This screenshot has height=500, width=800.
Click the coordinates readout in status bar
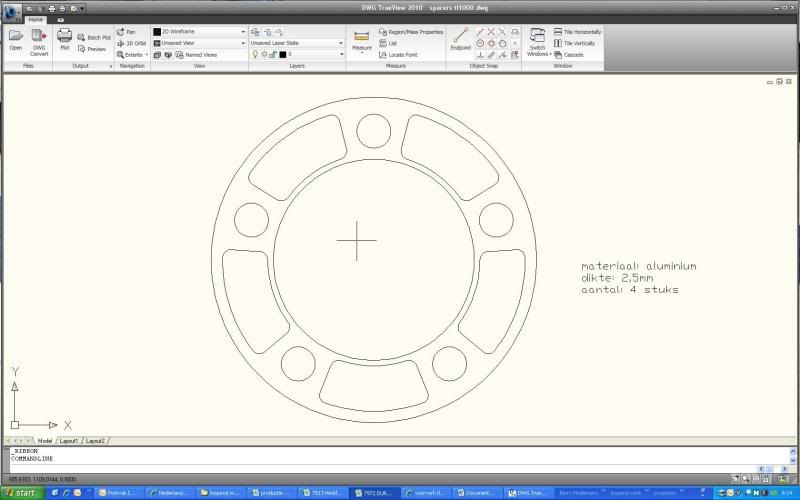[x=42, y=479]
